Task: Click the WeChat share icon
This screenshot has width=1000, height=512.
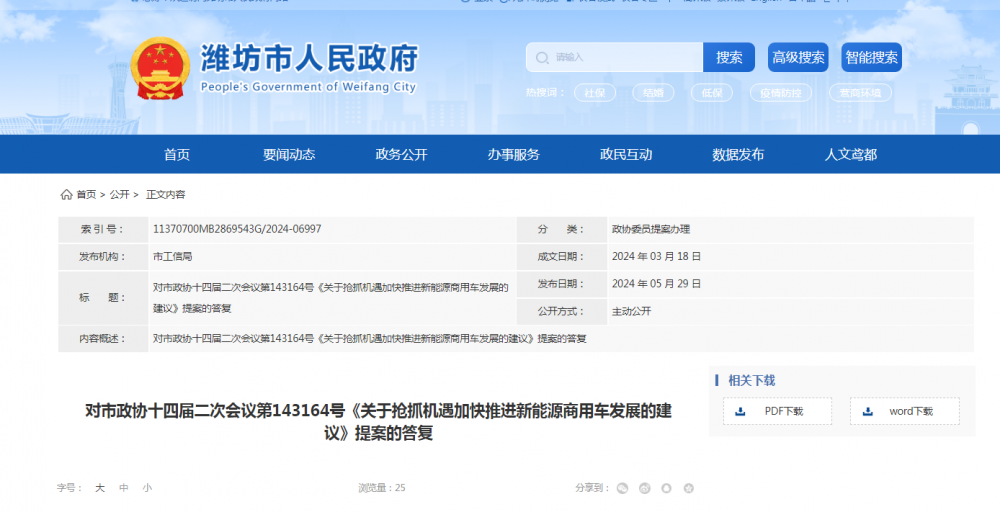Action: 622,489
